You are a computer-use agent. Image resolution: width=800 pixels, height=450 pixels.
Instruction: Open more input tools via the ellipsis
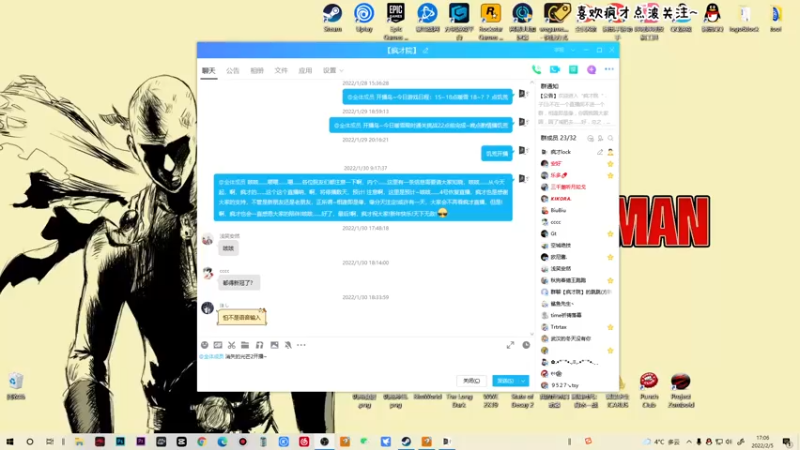tap(302, 345)
